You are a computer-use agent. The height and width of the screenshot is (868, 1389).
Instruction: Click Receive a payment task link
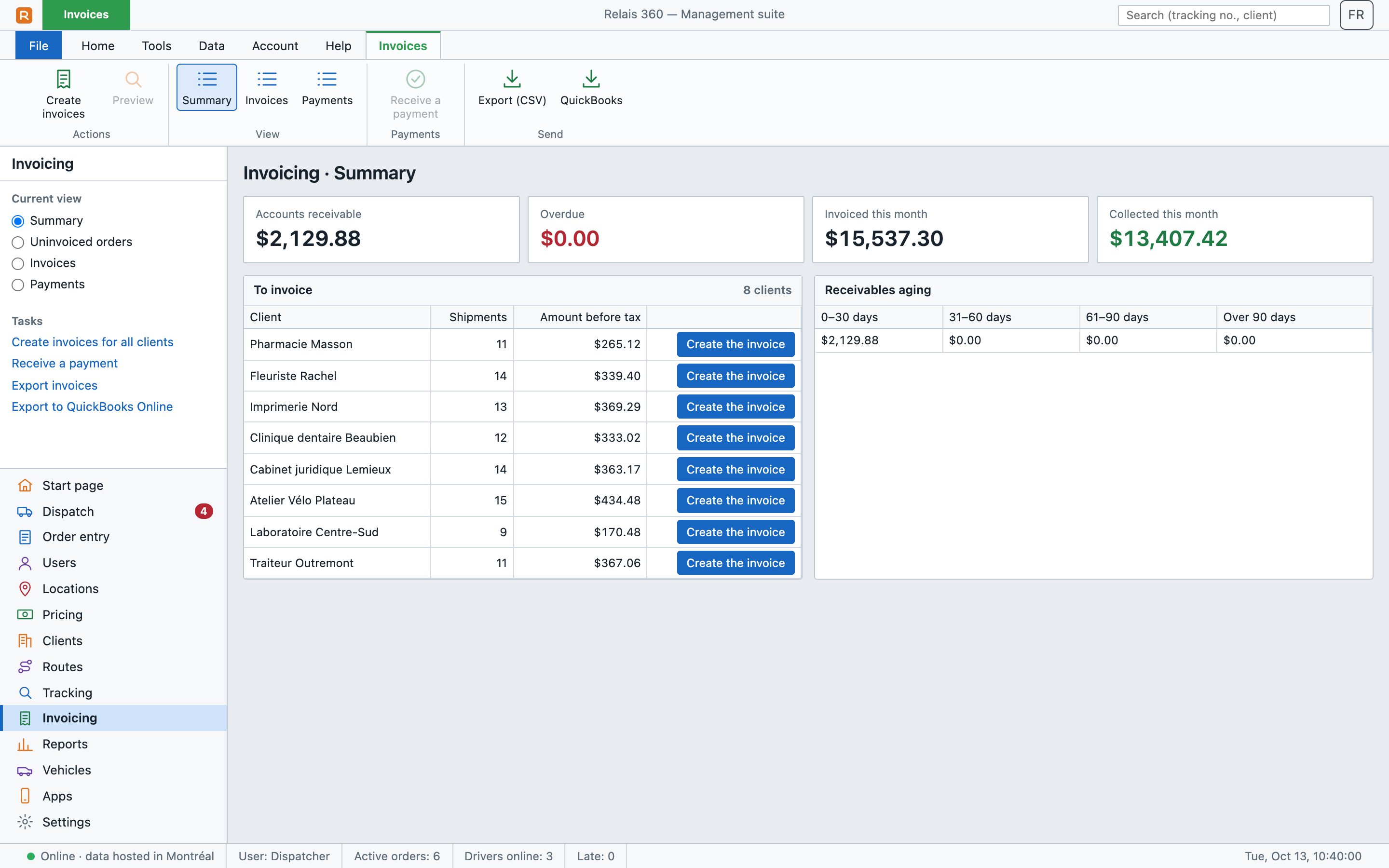click(64, 363)
